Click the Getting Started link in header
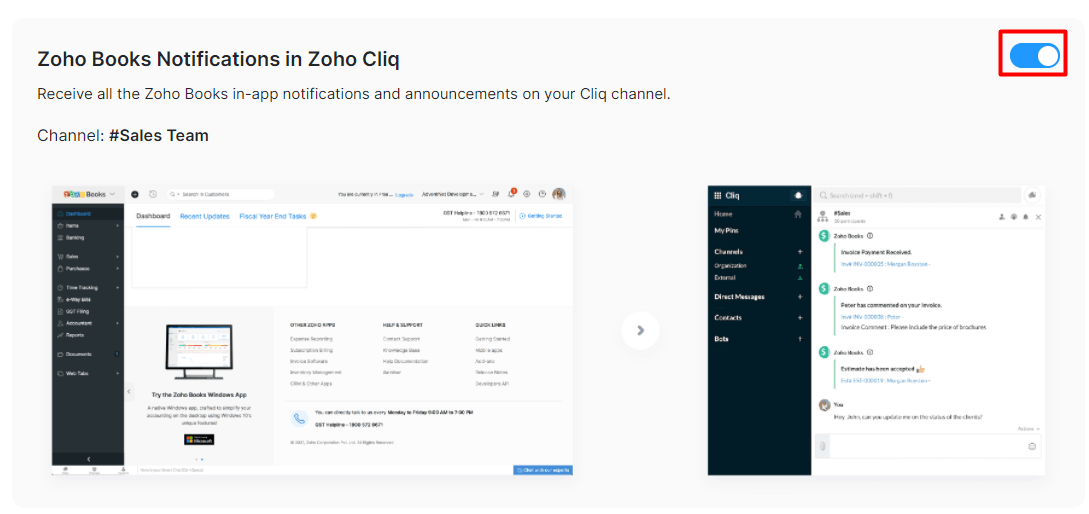The width and height of the screenshot is (1089, 514). point(543,216)
